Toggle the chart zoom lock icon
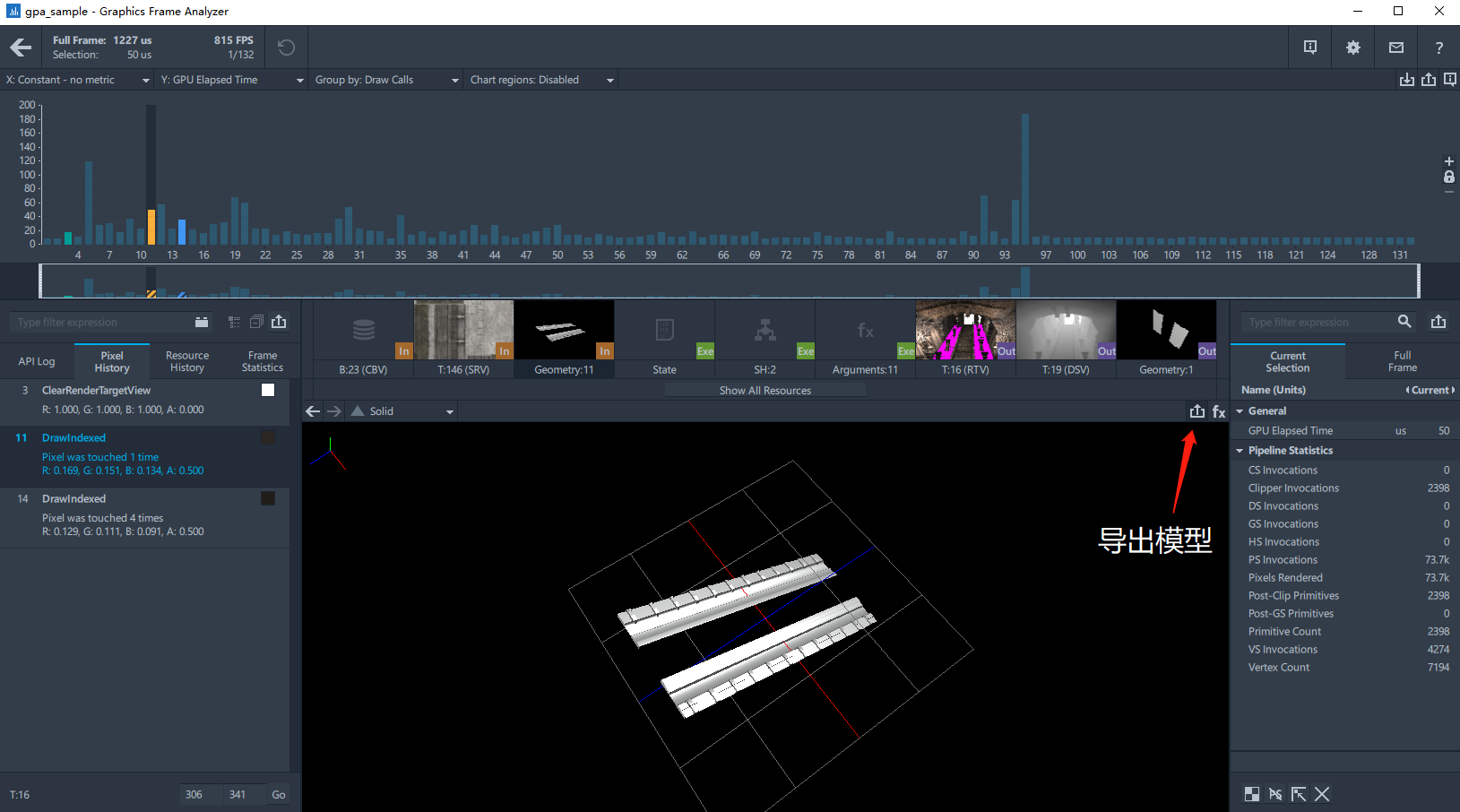 point(1449,177)
